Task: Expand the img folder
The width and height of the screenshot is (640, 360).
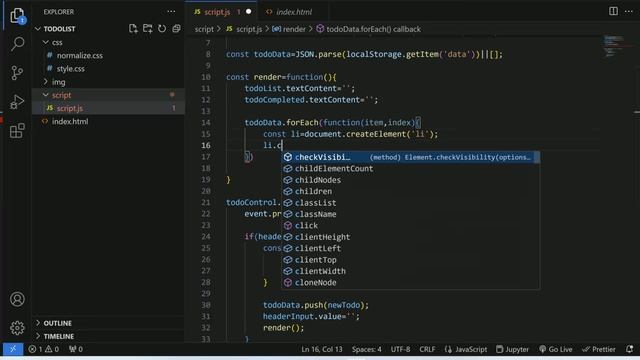Action: pos(46,82)
